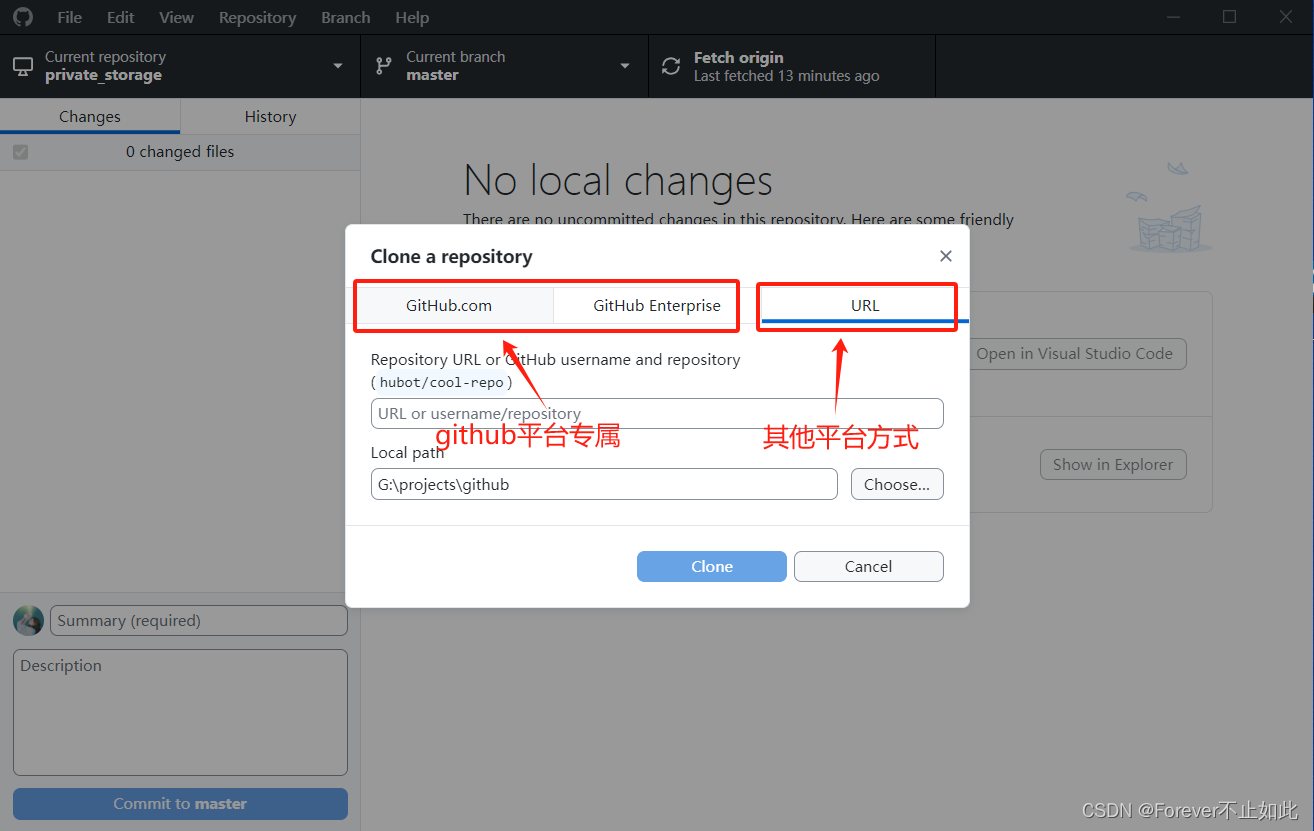This screenshot has height=831, width=1314.
Task: Close the Clone a repository dialog
Action: tap(946, 256)
